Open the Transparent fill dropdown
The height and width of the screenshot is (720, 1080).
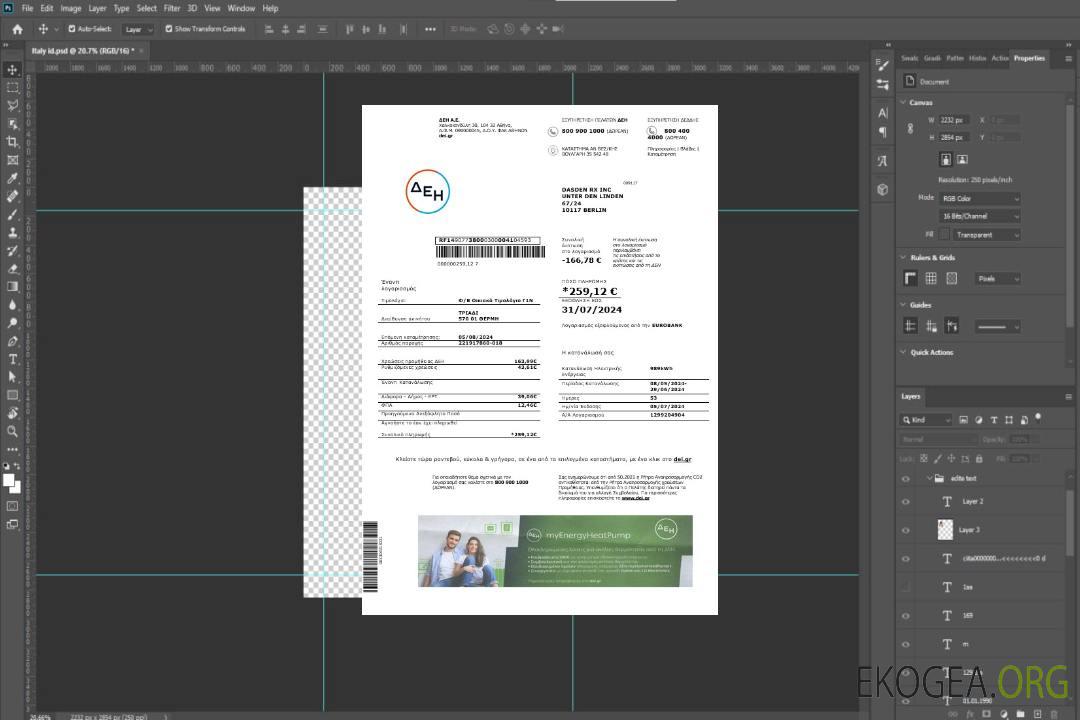[x=987, y=235]
